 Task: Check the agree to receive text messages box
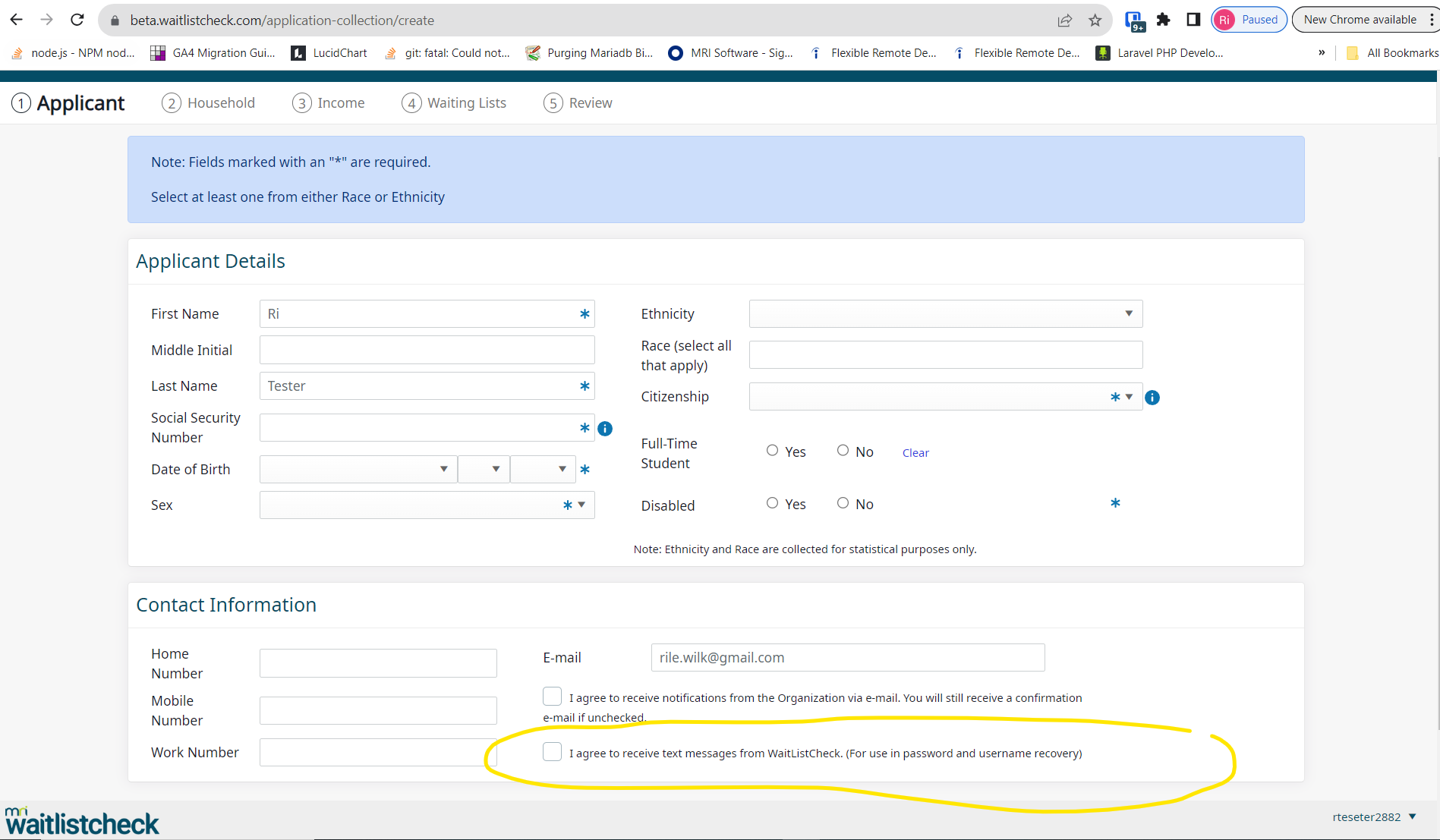[x=552, y=752]
